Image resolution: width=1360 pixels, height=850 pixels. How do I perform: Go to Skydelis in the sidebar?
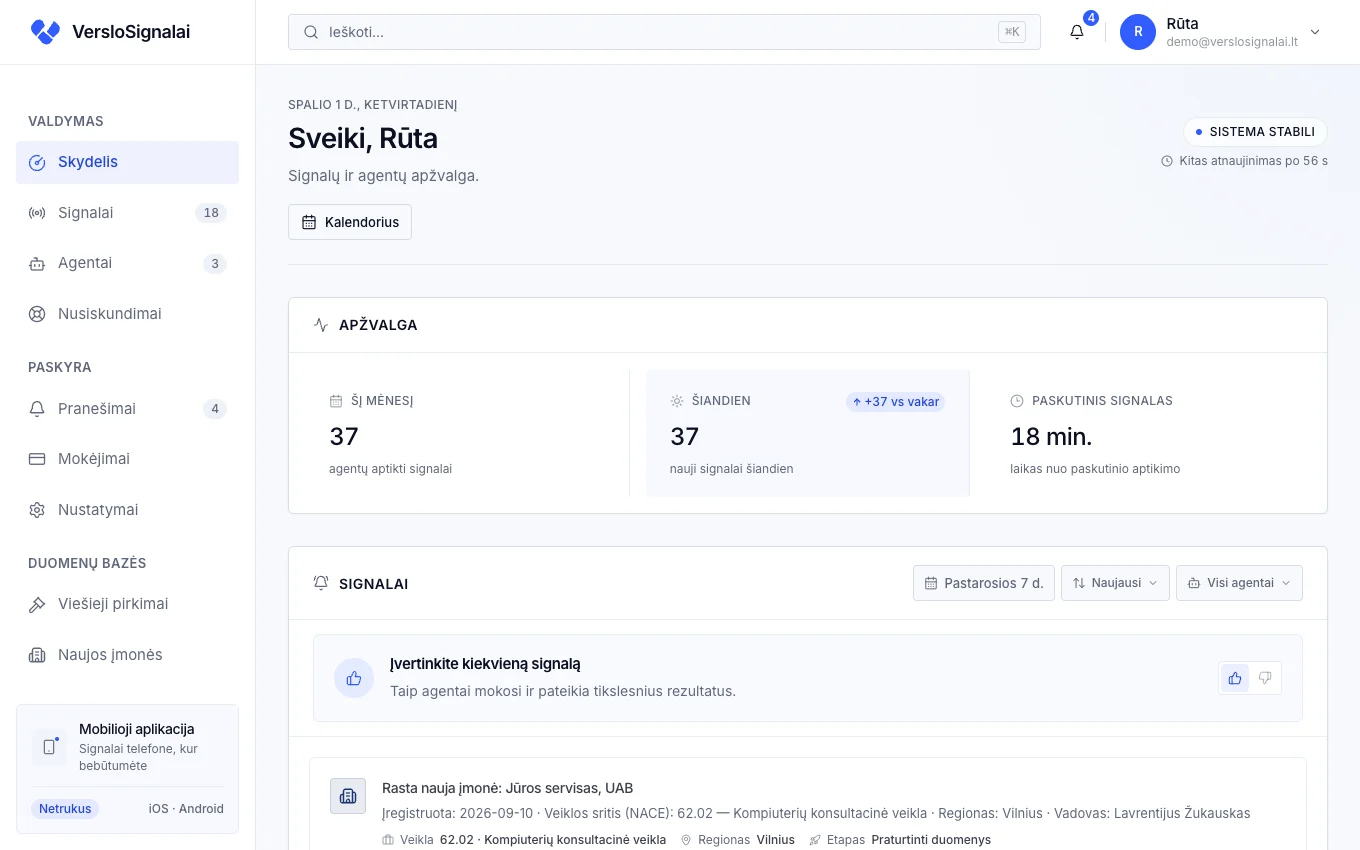tap(127, 163)
